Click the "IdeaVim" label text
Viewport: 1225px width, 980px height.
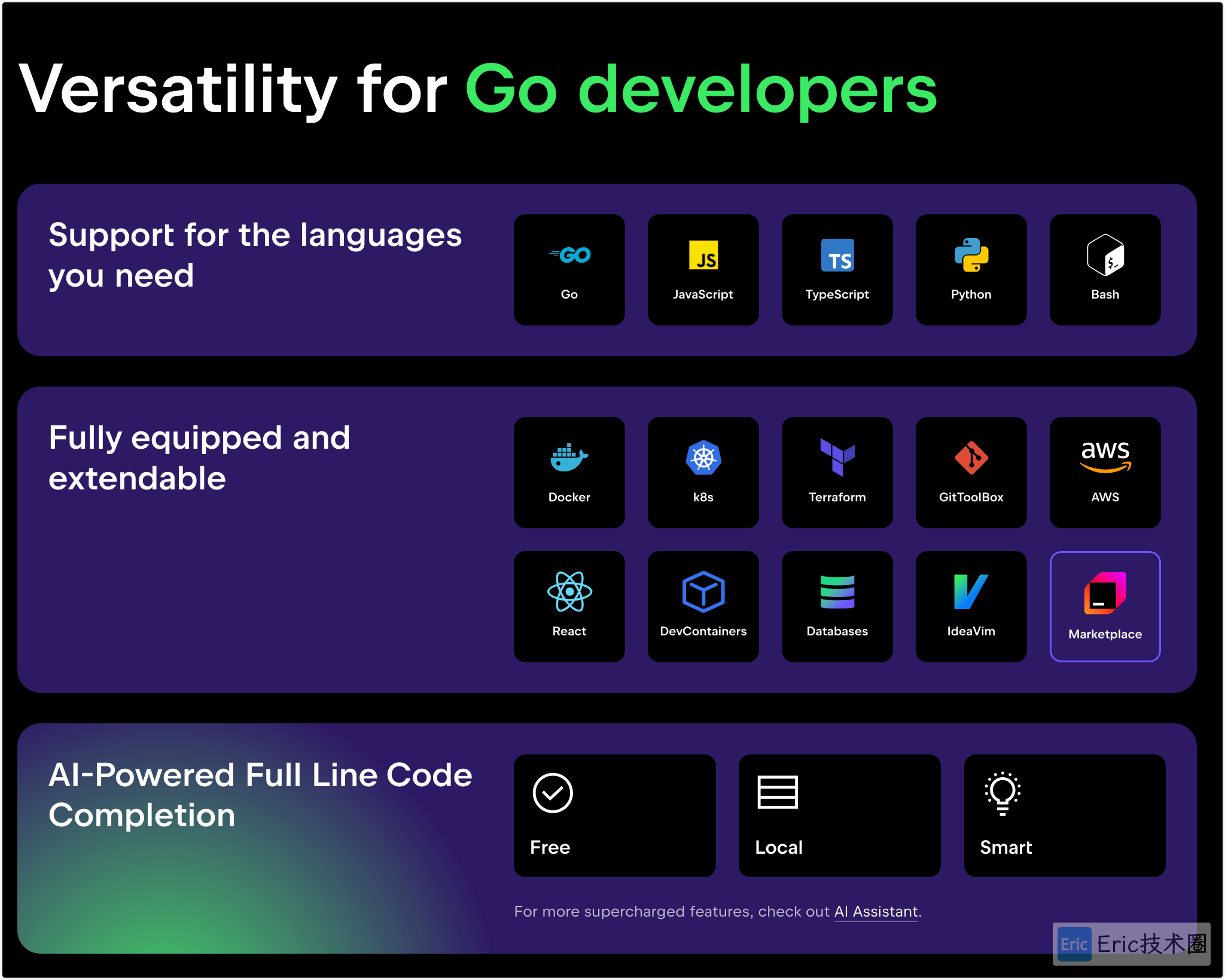point(971,631)
